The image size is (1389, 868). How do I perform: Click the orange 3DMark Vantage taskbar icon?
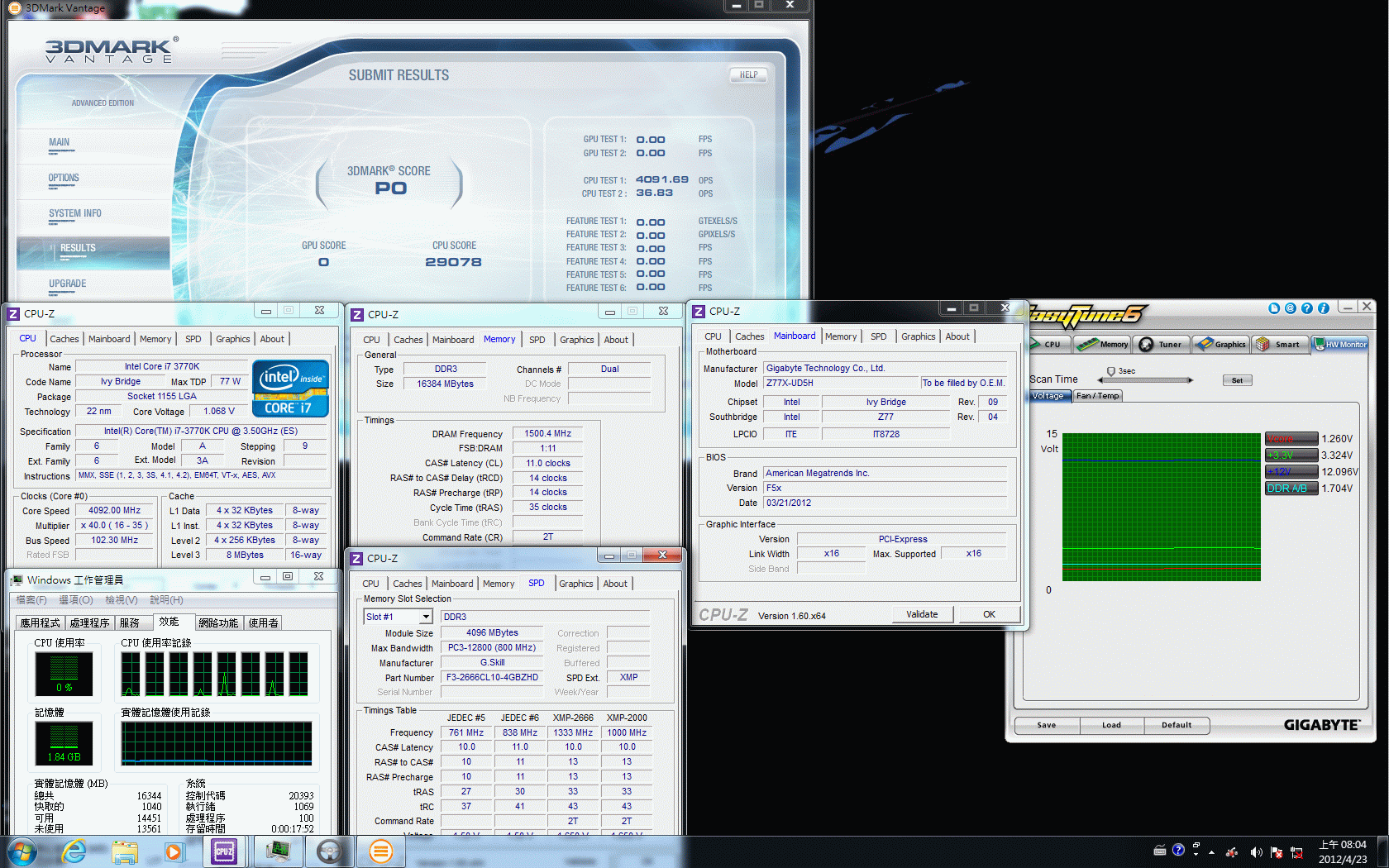point(380,851)
